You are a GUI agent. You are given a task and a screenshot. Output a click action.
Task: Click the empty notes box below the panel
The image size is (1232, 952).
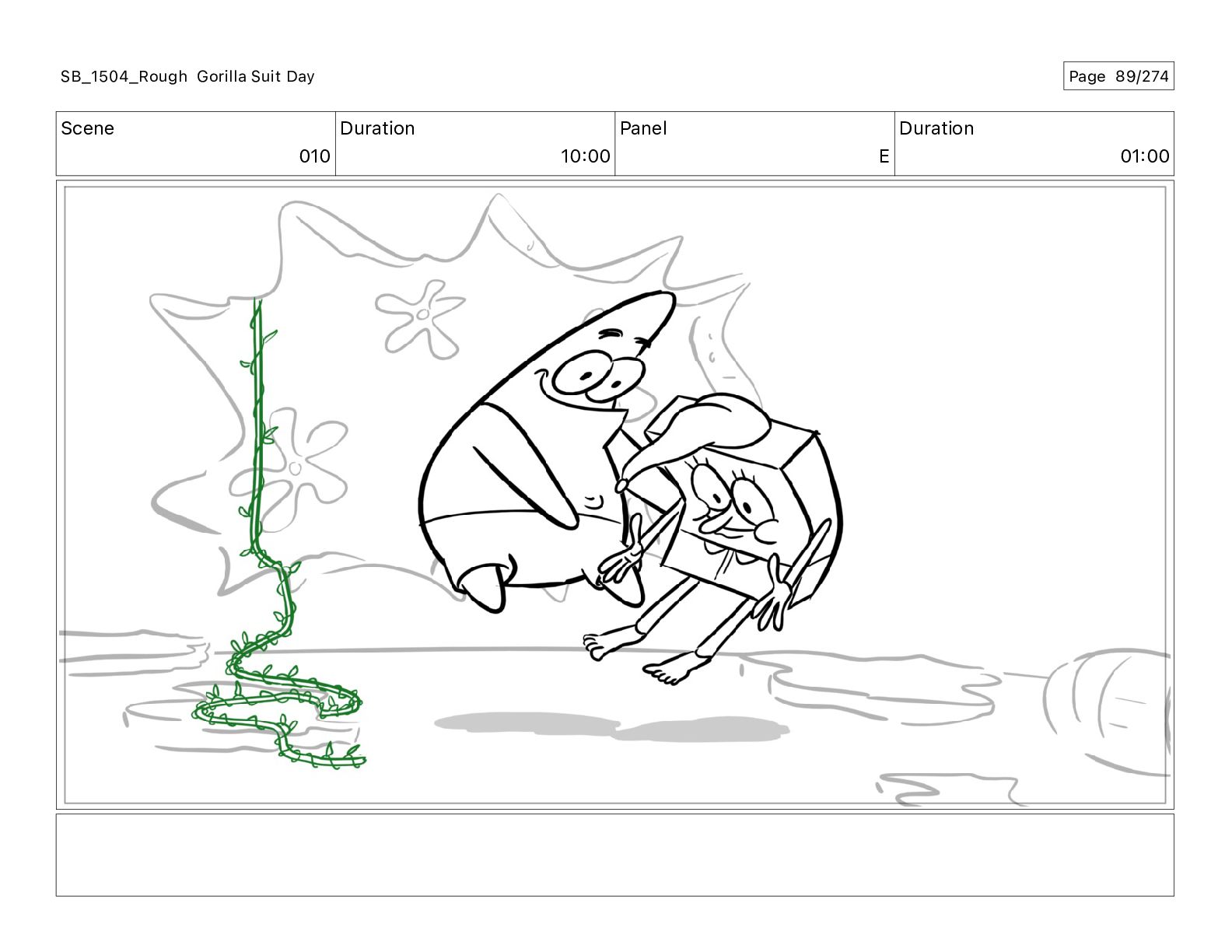[x=614, y=855]
